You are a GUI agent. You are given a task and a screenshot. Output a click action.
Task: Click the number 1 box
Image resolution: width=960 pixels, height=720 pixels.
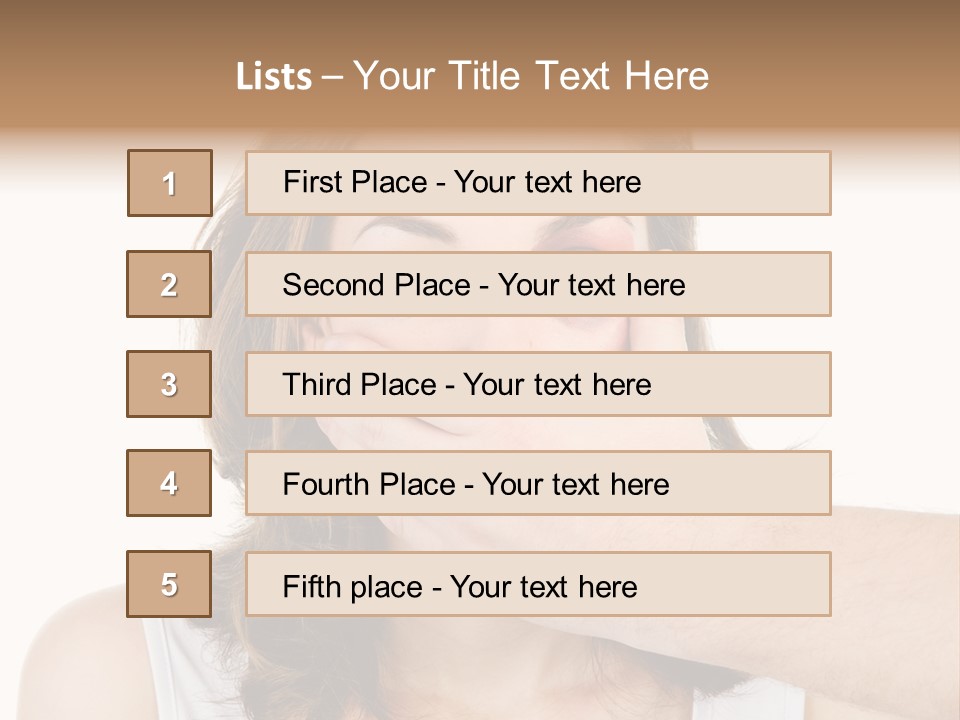point(170,183)
